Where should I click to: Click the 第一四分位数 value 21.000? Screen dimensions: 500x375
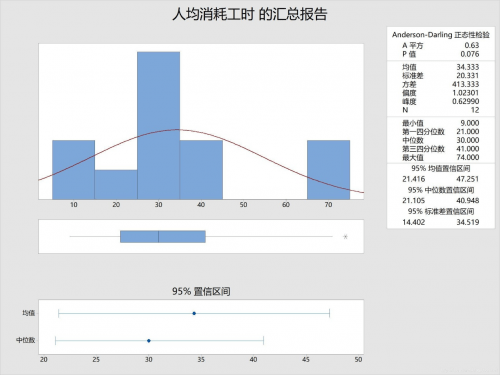[x=468, y=131]
